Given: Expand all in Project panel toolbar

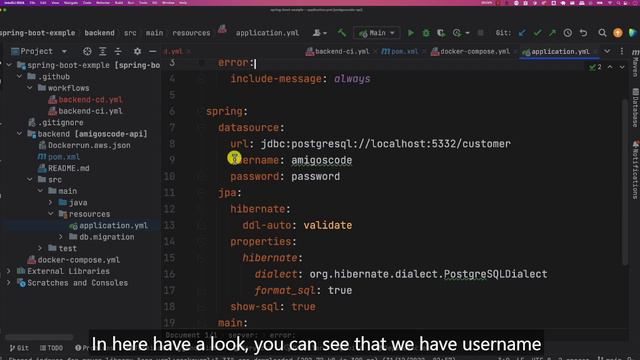Looking at the screenshot, I should click(102, 51).
